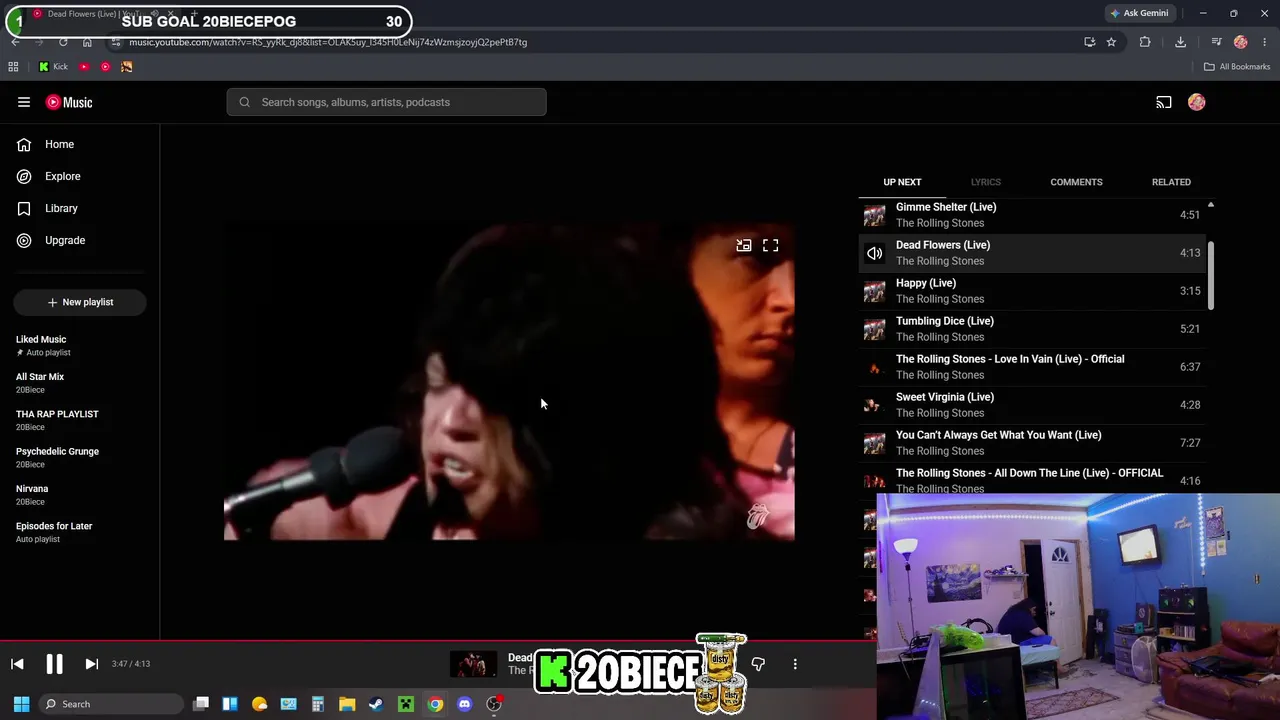
Task: Pause the current song
Action: coord(54,664)
